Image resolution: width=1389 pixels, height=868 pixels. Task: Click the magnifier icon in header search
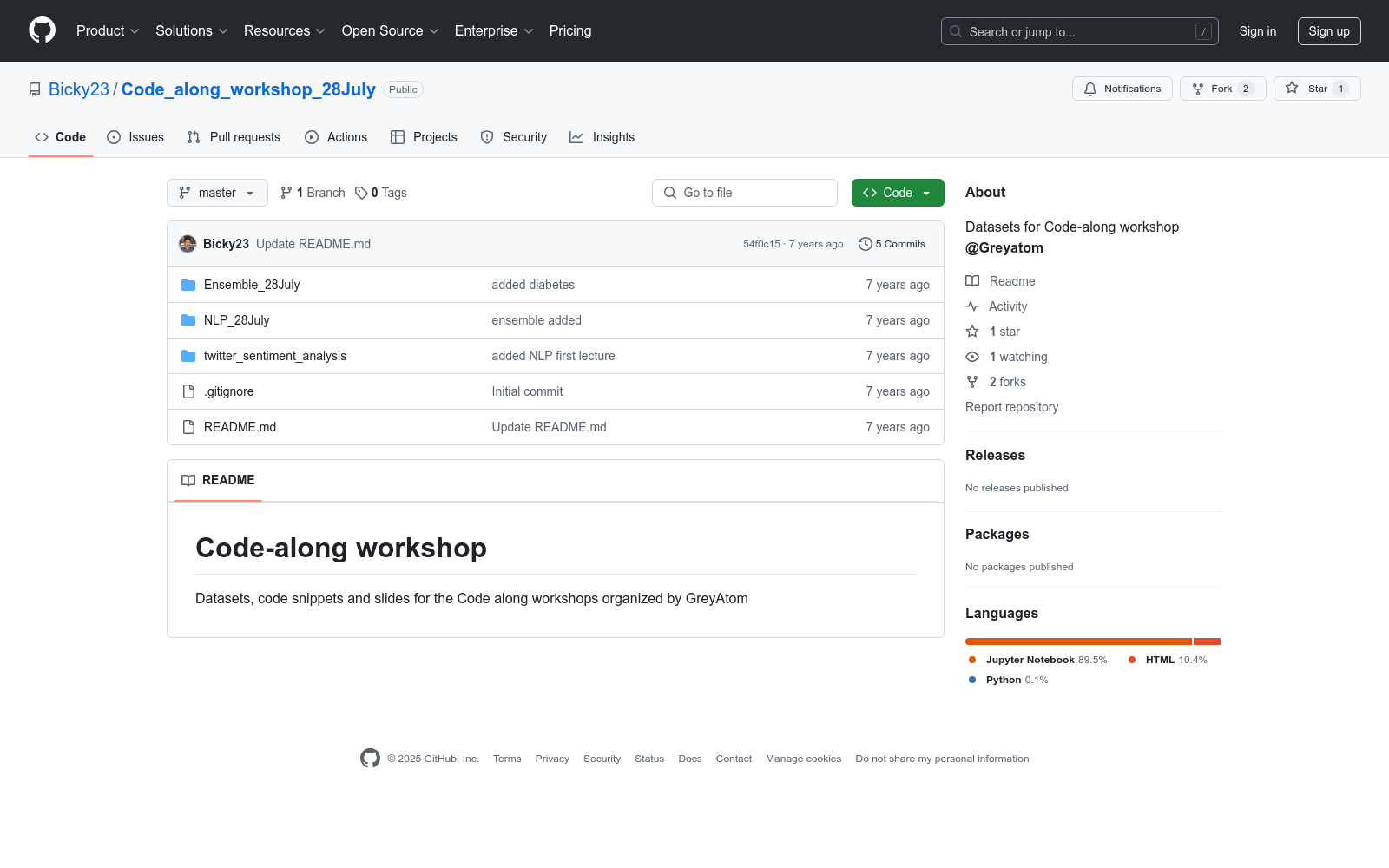pos(956,31)
